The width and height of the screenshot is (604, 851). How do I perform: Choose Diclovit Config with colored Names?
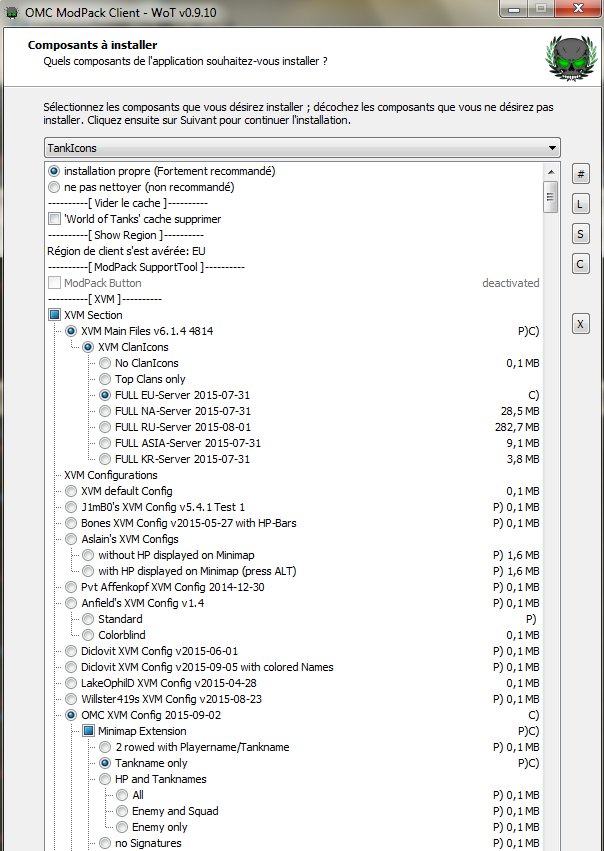tap(71, 667)
